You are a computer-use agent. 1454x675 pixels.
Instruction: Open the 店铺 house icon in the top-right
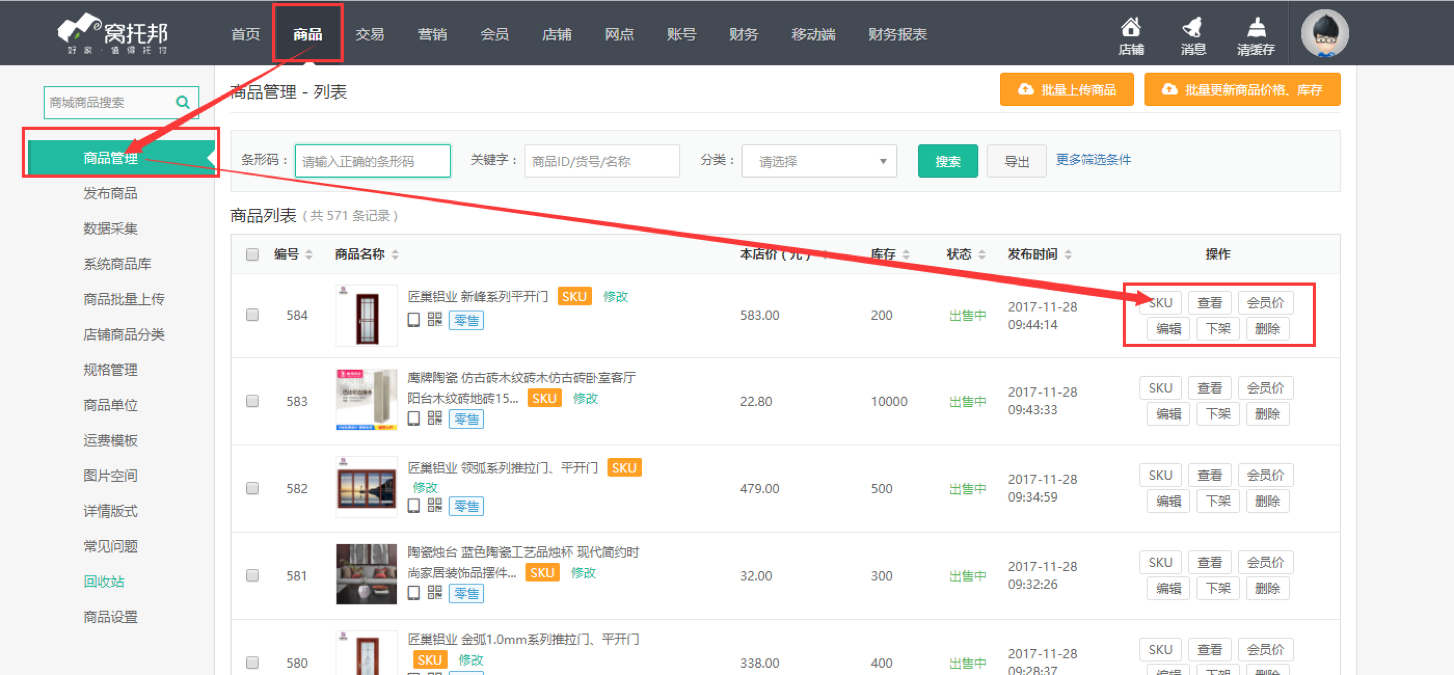[1131, 35]
